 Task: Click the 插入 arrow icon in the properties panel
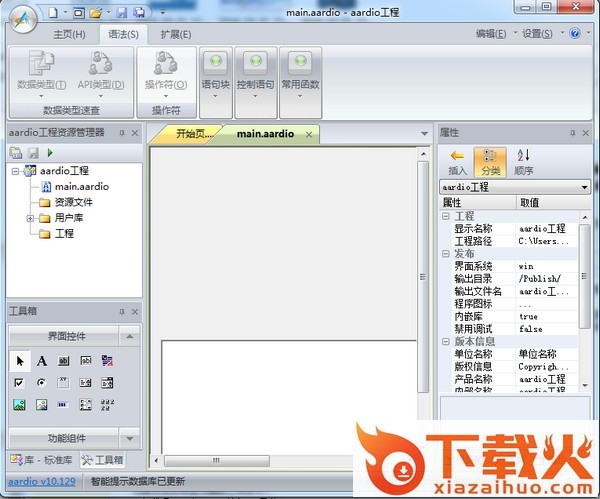coord(457,156)
